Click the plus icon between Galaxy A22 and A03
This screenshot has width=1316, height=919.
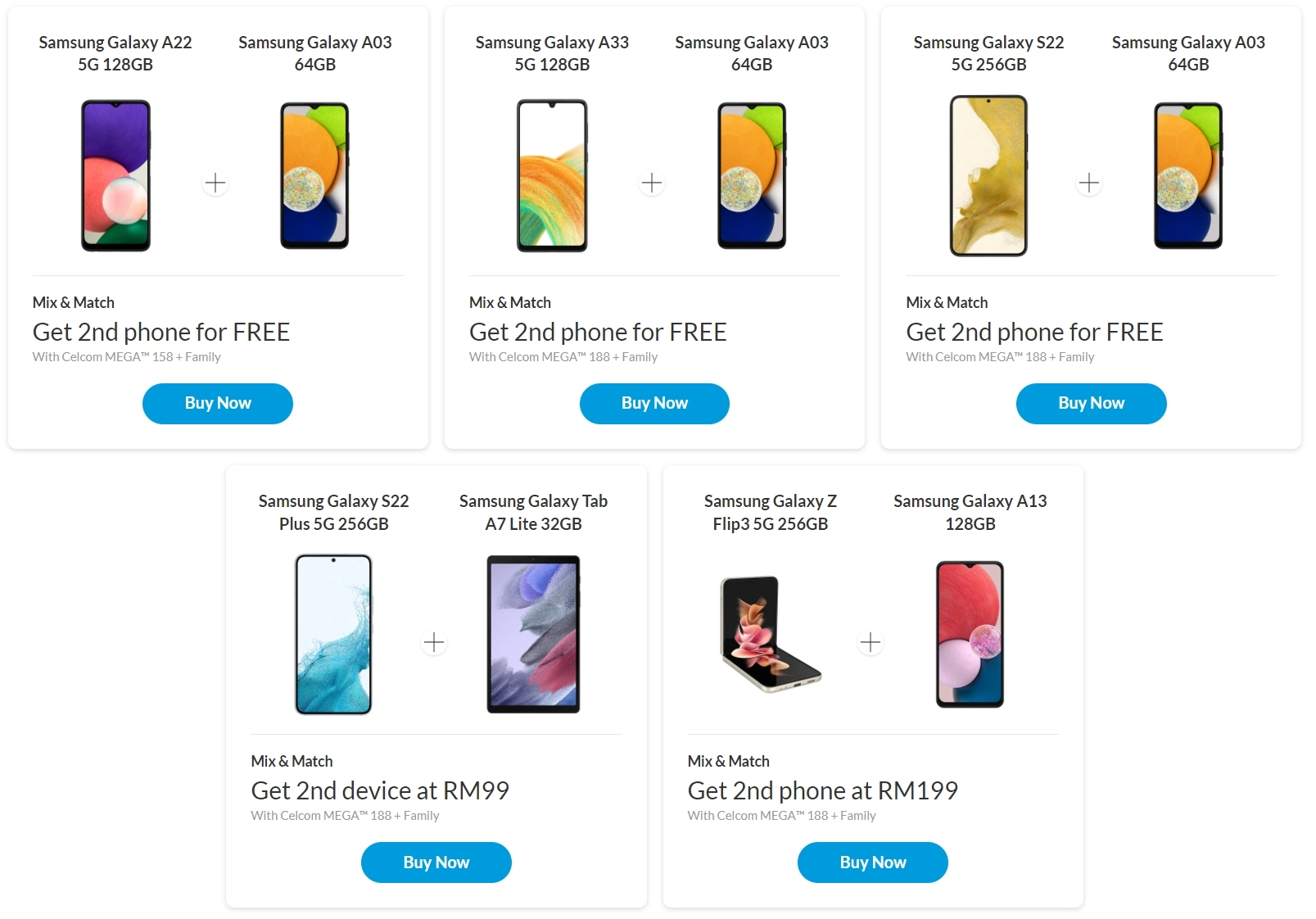point(216,183)
